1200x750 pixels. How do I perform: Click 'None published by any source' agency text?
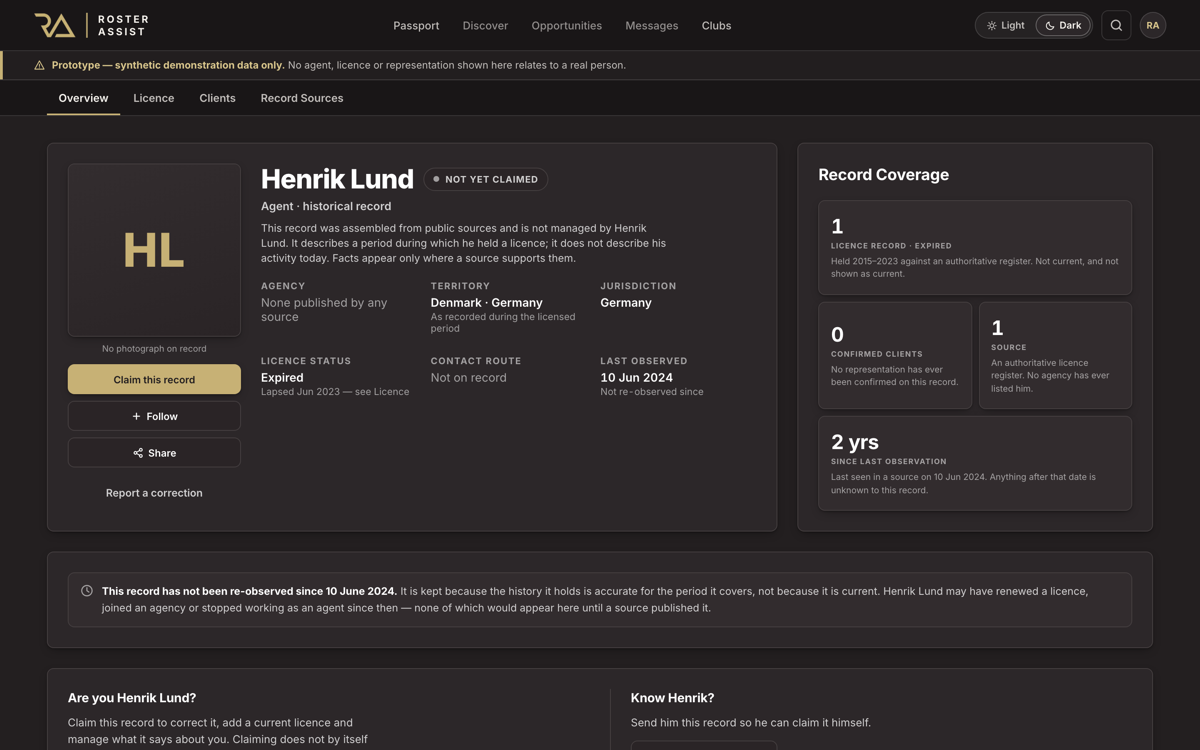tap(324, 310)
